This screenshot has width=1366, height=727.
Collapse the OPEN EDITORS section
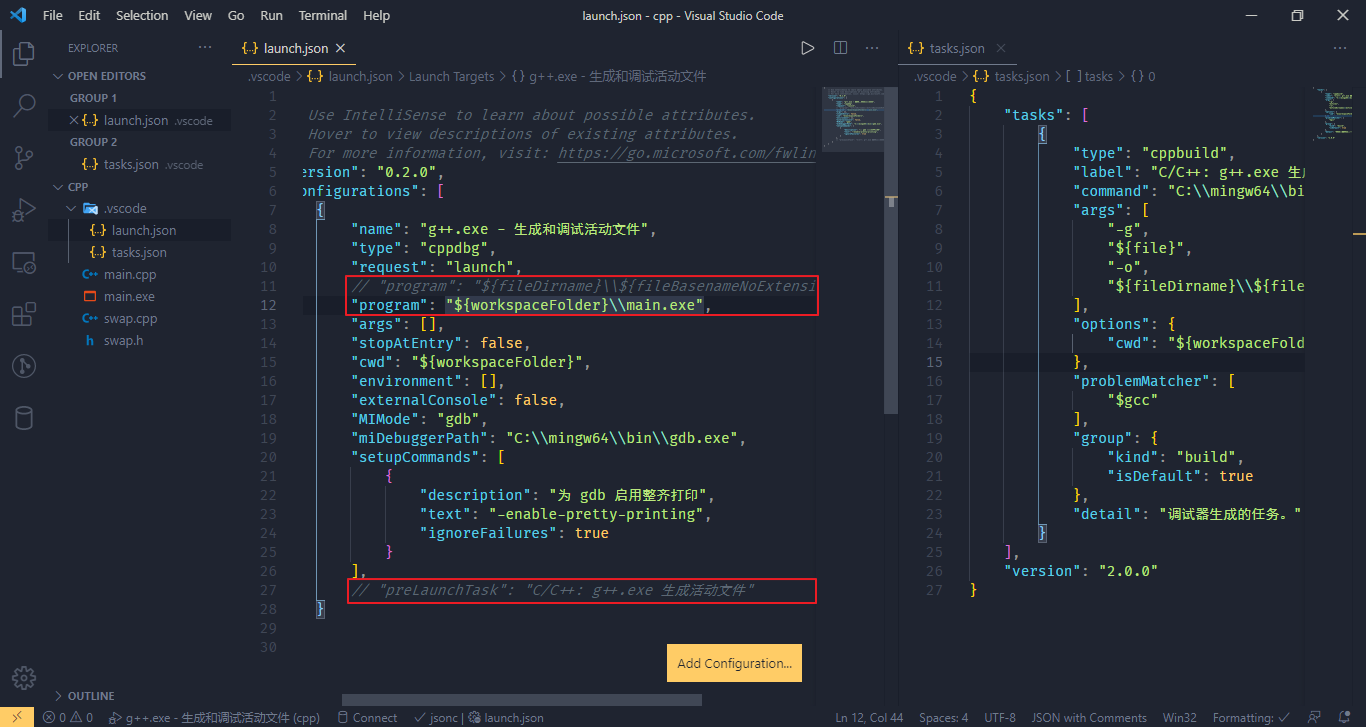(106, 76)
